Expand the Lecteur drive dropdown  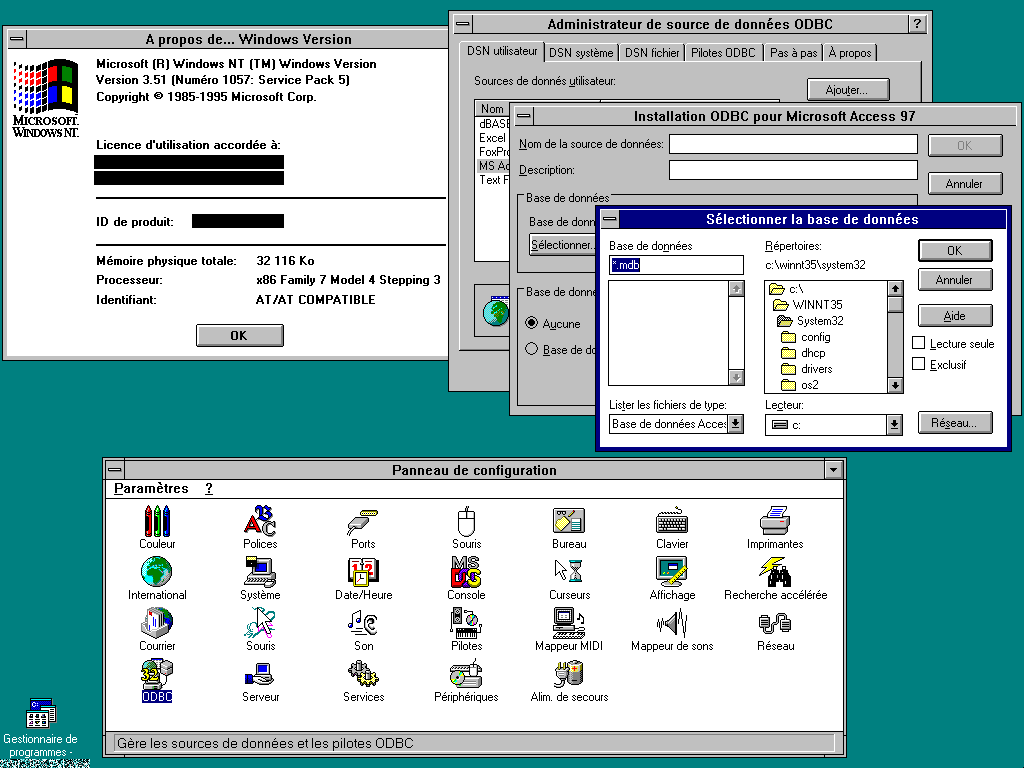[x=894, y=425]
